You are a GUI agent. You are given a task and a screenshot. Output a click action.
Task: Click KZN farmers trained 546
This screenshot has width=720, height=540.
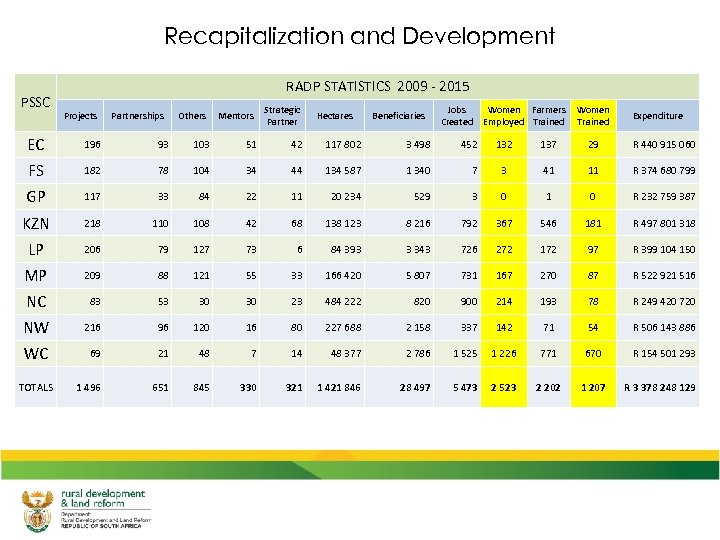coord(548,224)
